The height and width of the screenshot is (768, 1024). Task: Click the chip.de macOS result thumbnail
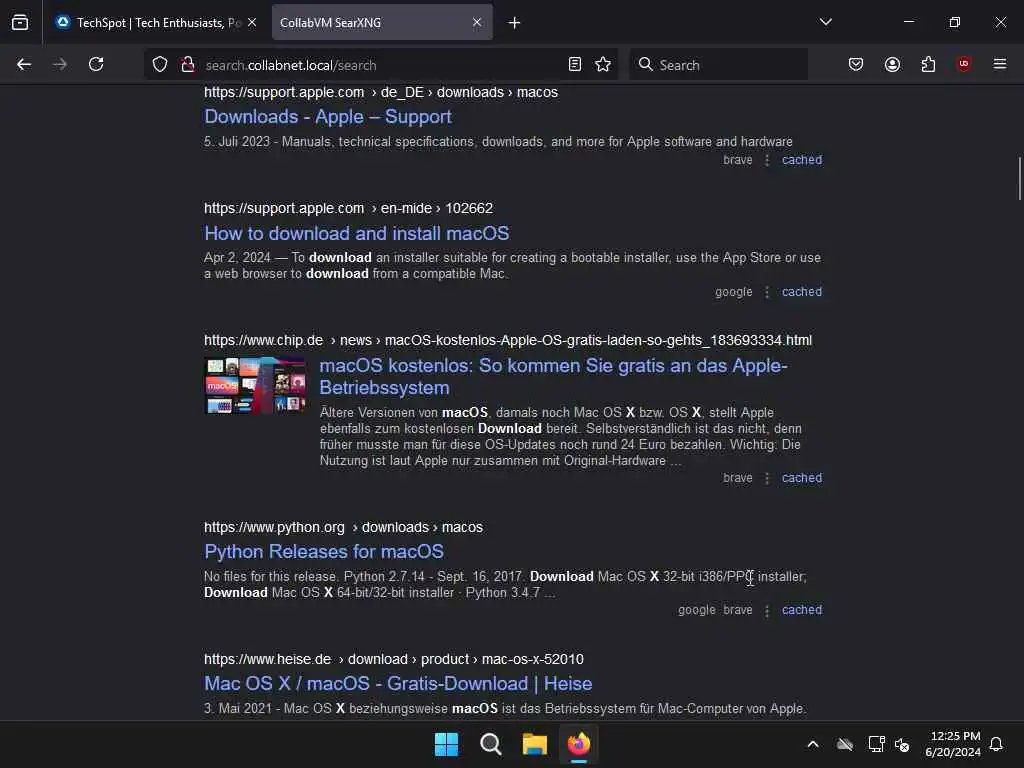click(x=255, y=385)
